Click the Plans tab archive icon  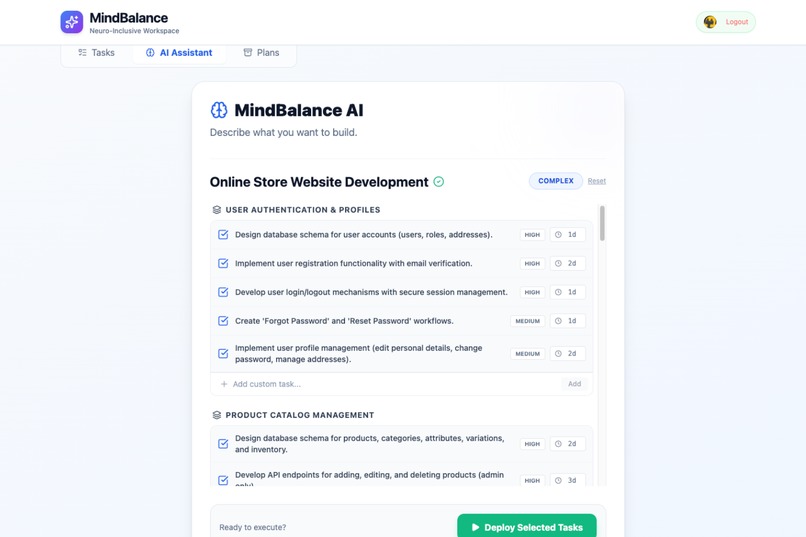[x=248, y=52]
